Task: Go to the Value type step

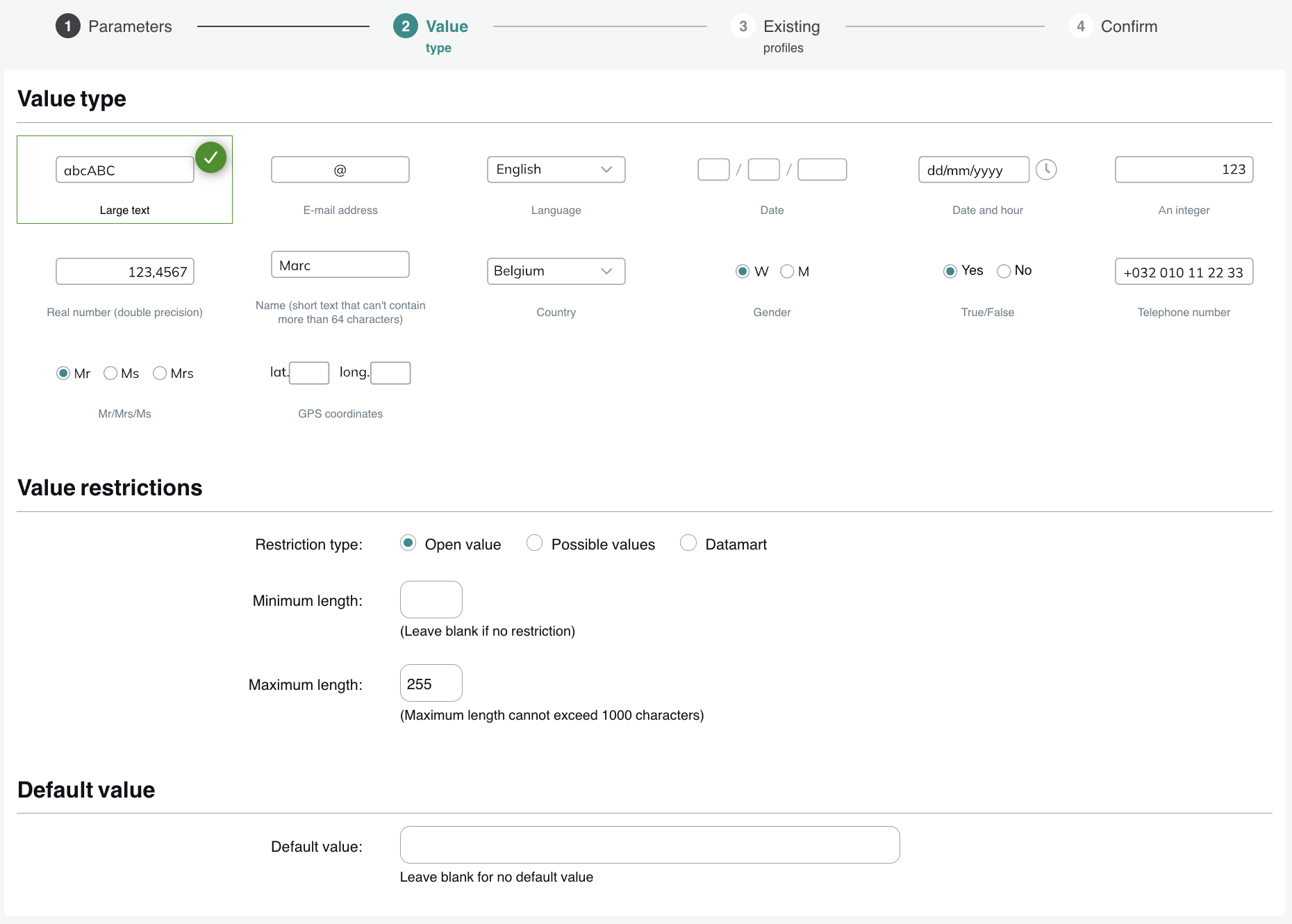Action: (447, 36)
